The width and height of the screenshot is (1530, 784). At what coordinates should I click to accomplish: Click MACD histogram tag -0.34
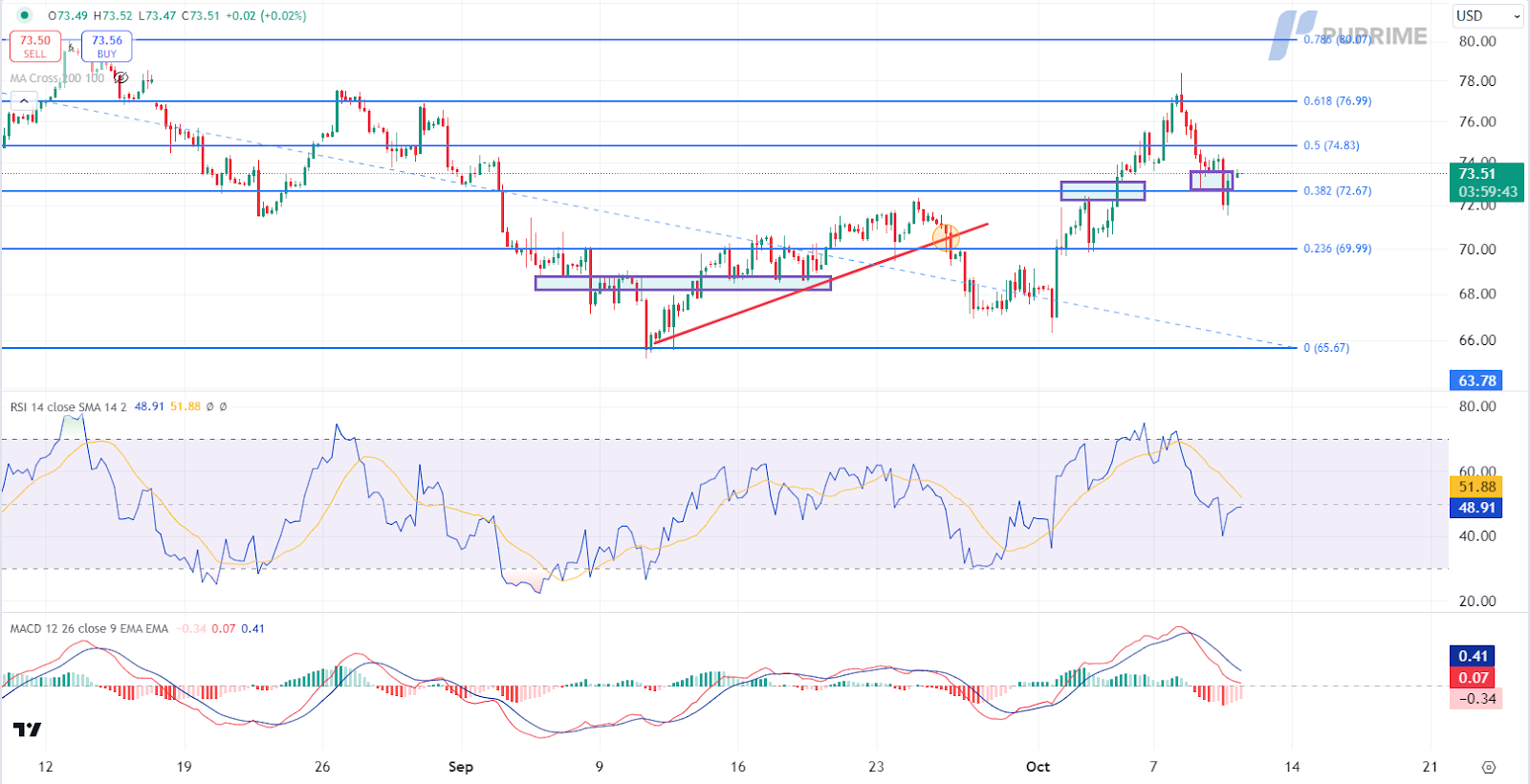point(1476,699)
